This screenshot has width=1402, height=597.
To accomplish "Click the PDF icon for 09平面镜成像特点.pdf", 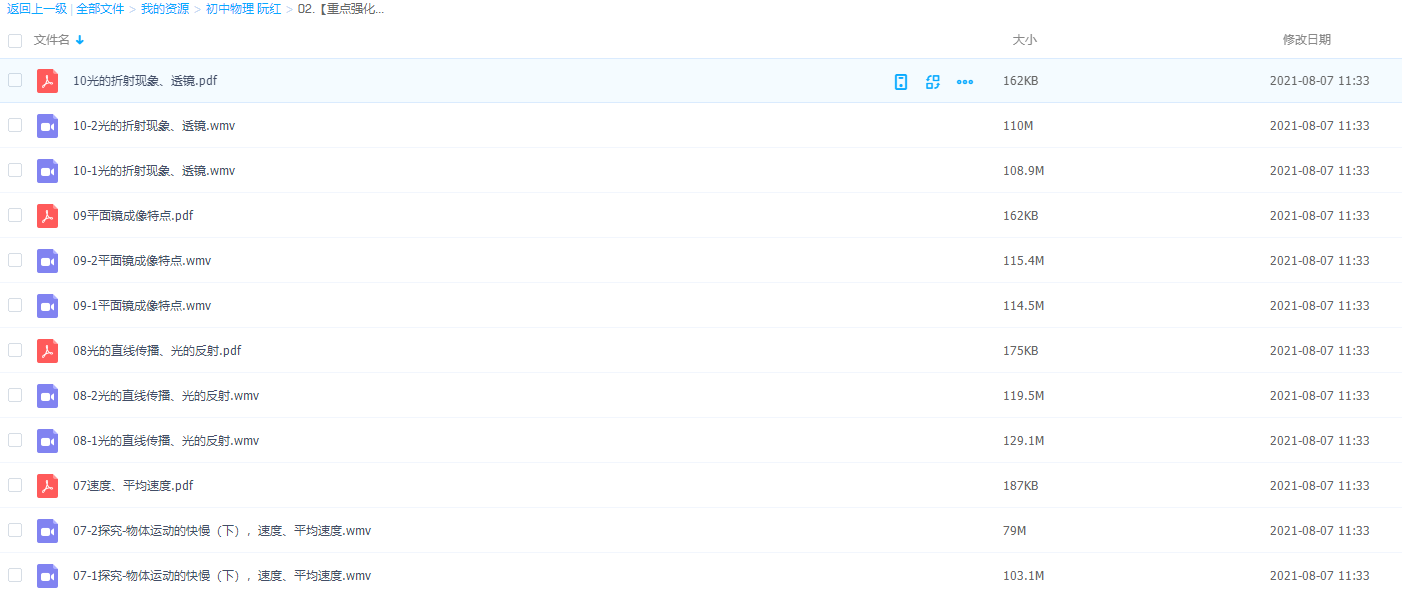I will 47,216.
